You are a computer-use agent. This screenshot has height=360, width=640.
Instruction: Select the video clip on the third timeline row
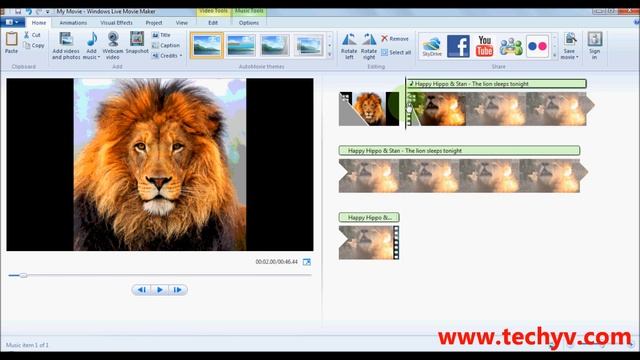[x=369, y=243]
